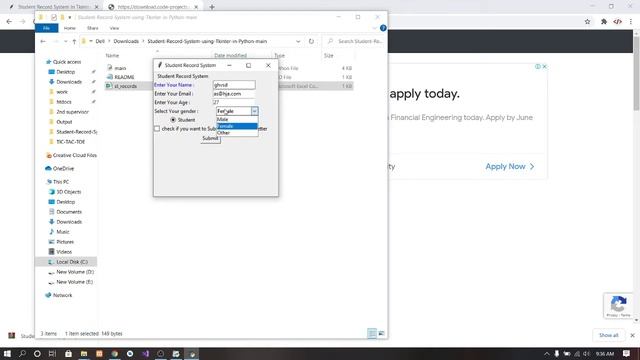The width and height of the screenshot is (640, 360).
Task: Bookmark page with Chrome star icon
Action: 587,22
